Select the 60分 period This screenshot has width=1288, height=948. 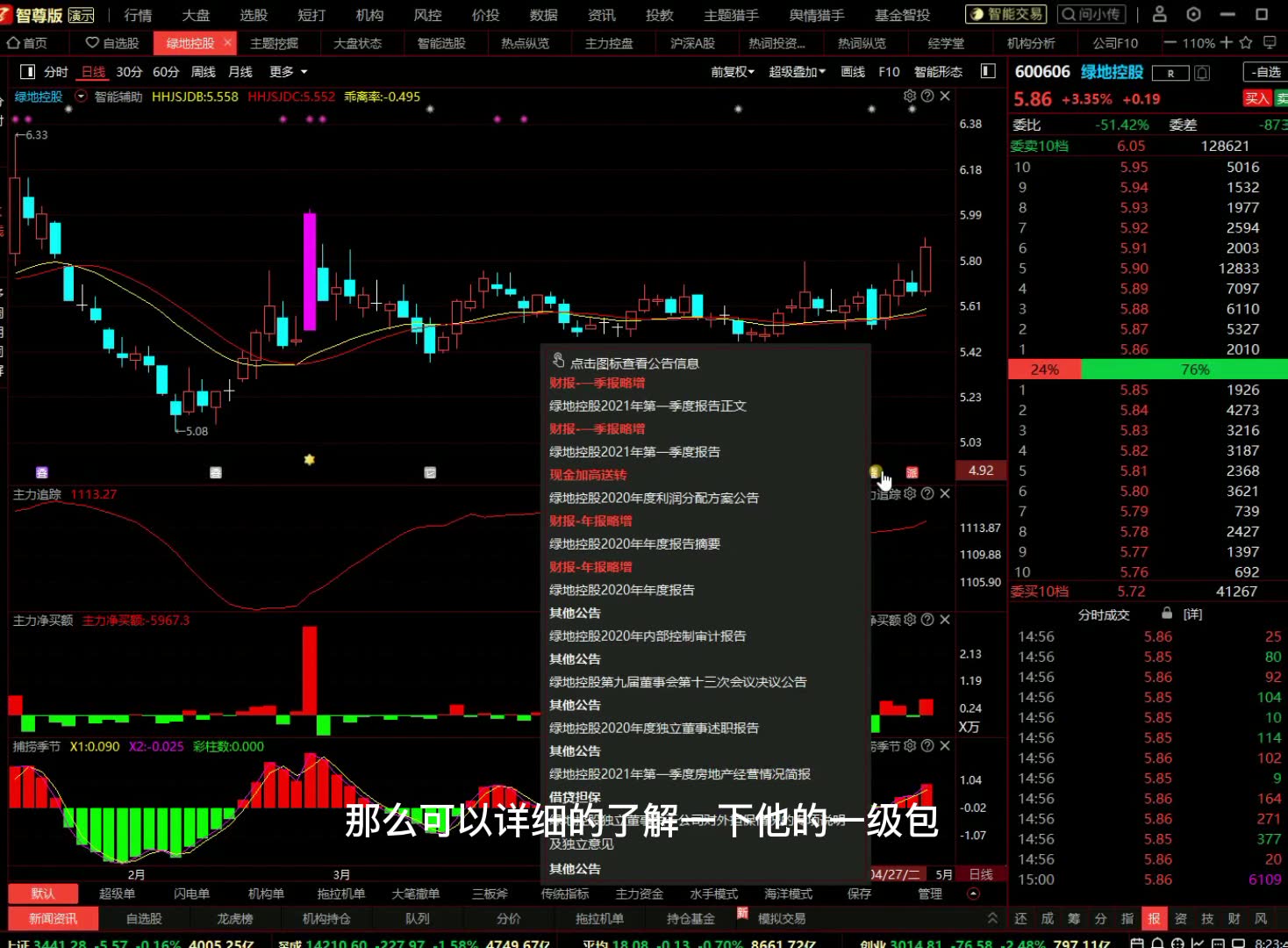(166, 72)
